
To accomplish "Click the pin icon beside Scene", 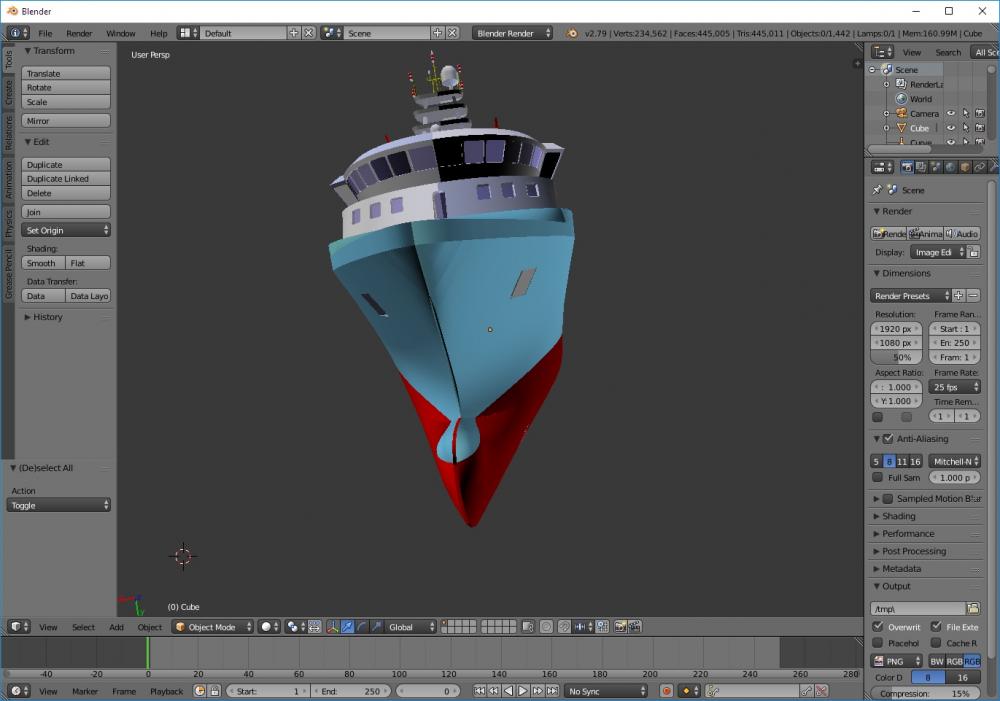I will coord(878,190).
